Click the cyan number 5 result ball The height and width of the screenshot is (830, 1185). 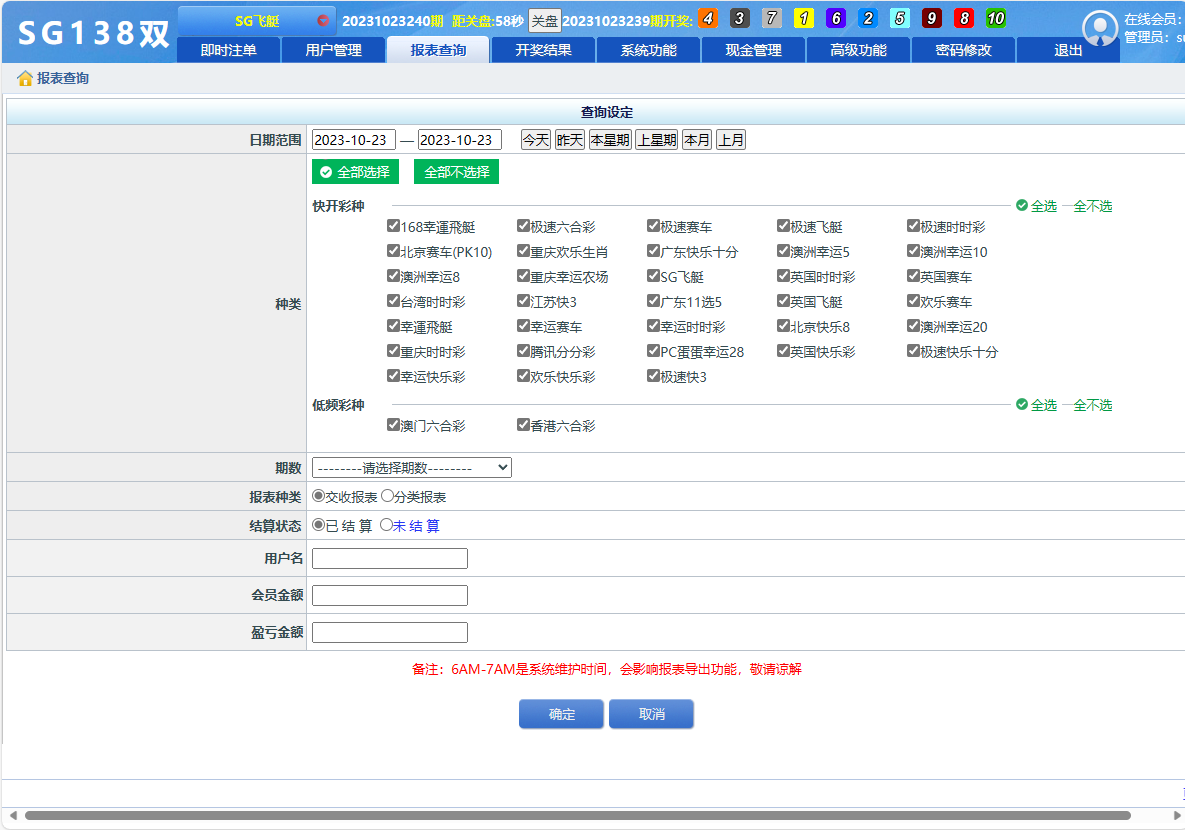899,18
